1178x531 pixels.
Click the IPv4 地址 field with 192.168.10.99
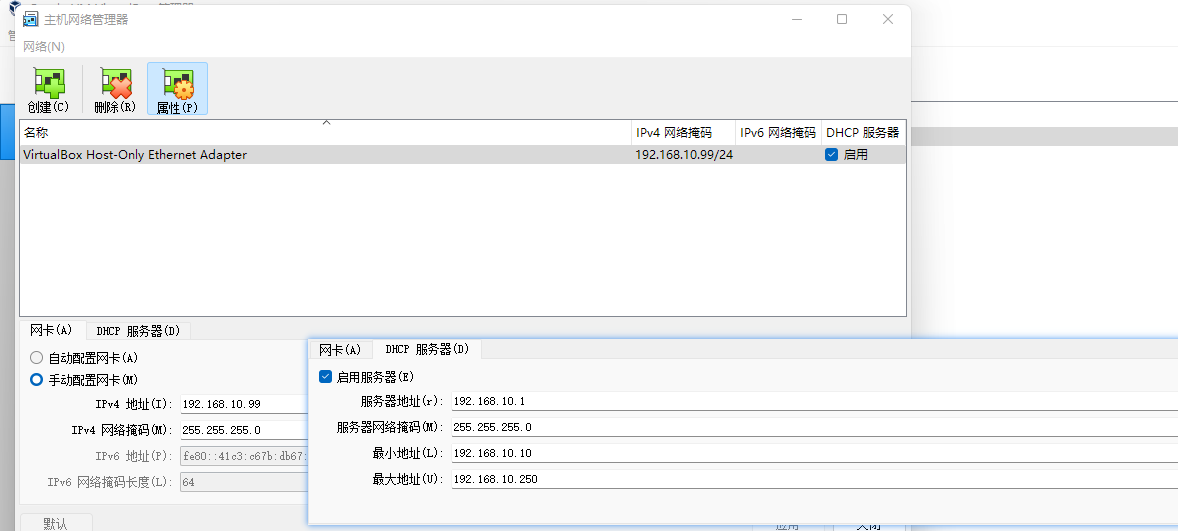tap(244, 404)
